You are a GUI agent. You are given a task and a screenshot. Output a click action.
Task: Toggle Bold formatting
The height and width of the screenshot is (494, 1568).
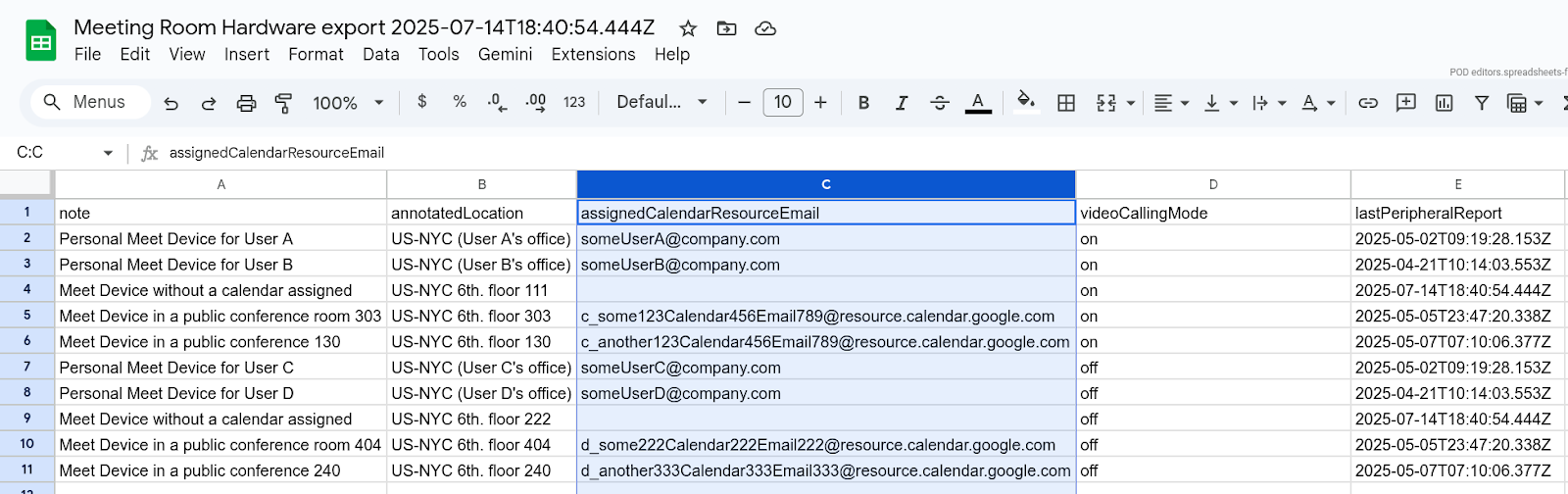pos(863,103)
